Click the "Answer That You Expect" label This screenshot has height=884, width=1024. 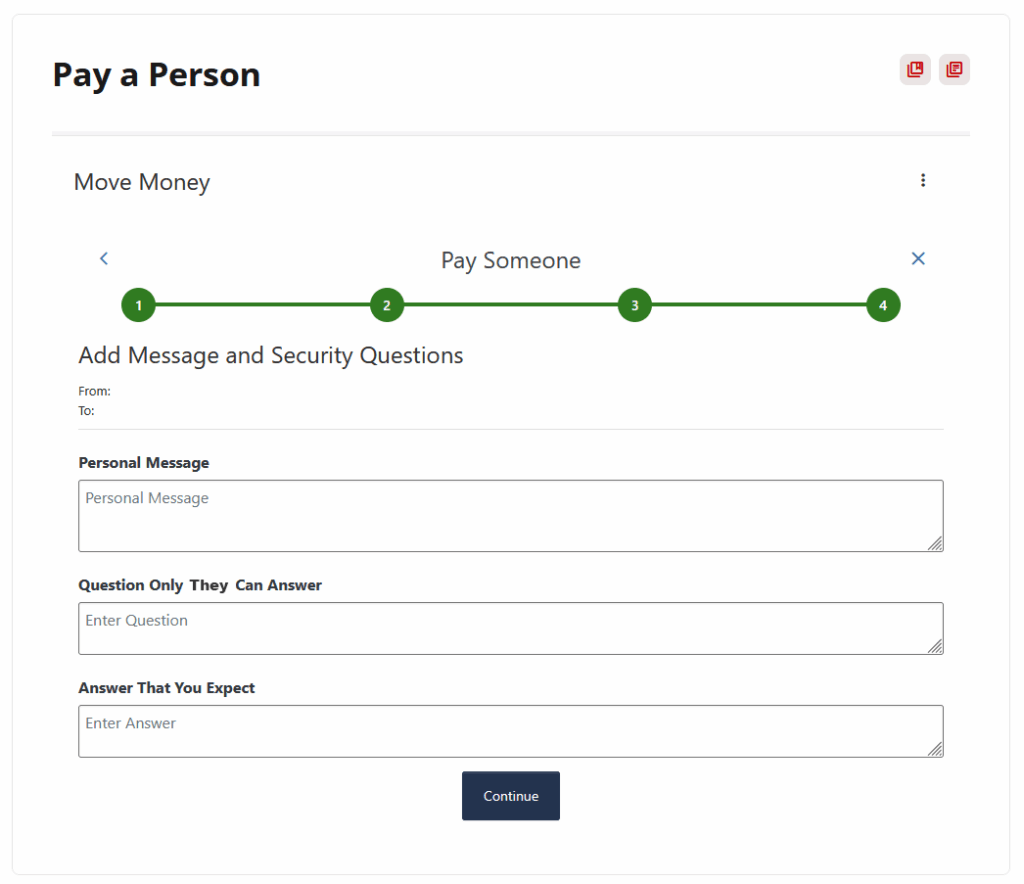coord(167,688)
